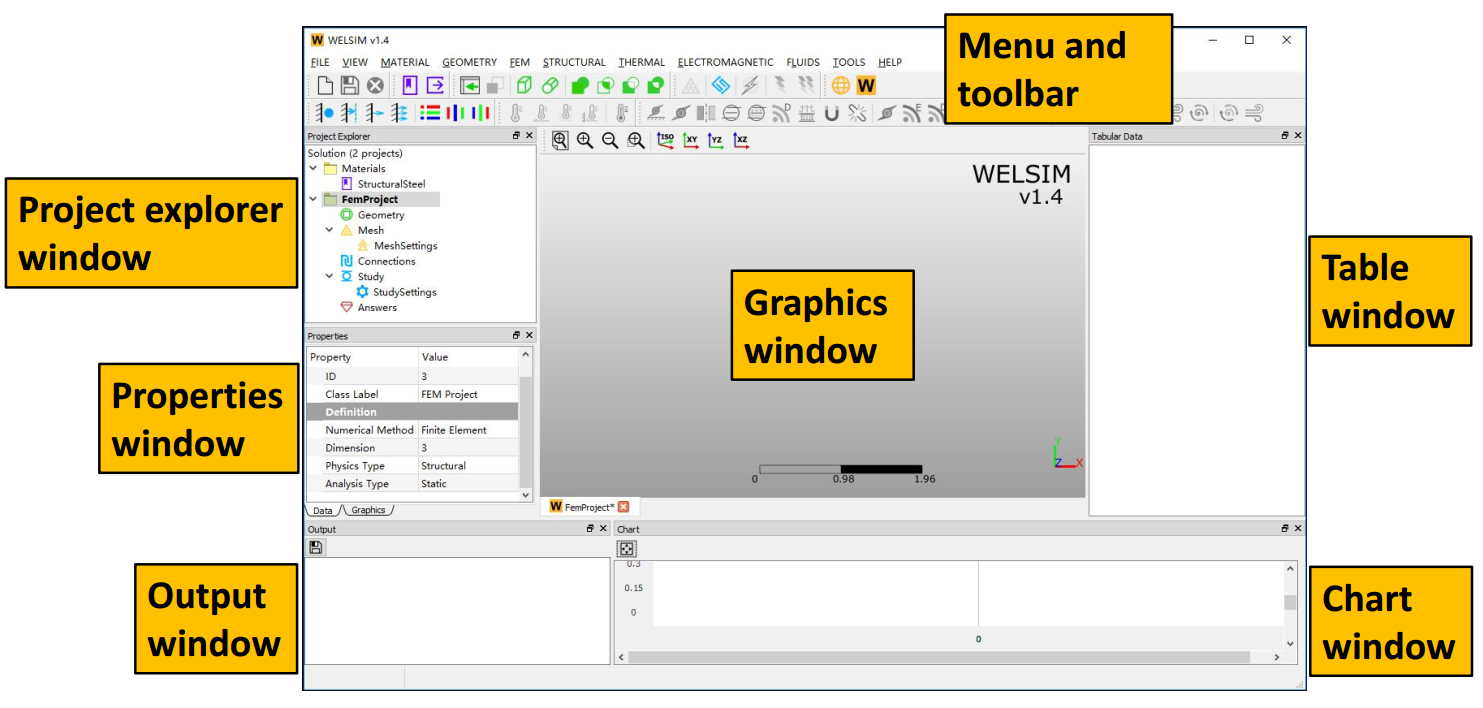Collapse the Materials tree node
Image resolution: width=1483 pixels, height=708 pixels.
coord(314,169)
